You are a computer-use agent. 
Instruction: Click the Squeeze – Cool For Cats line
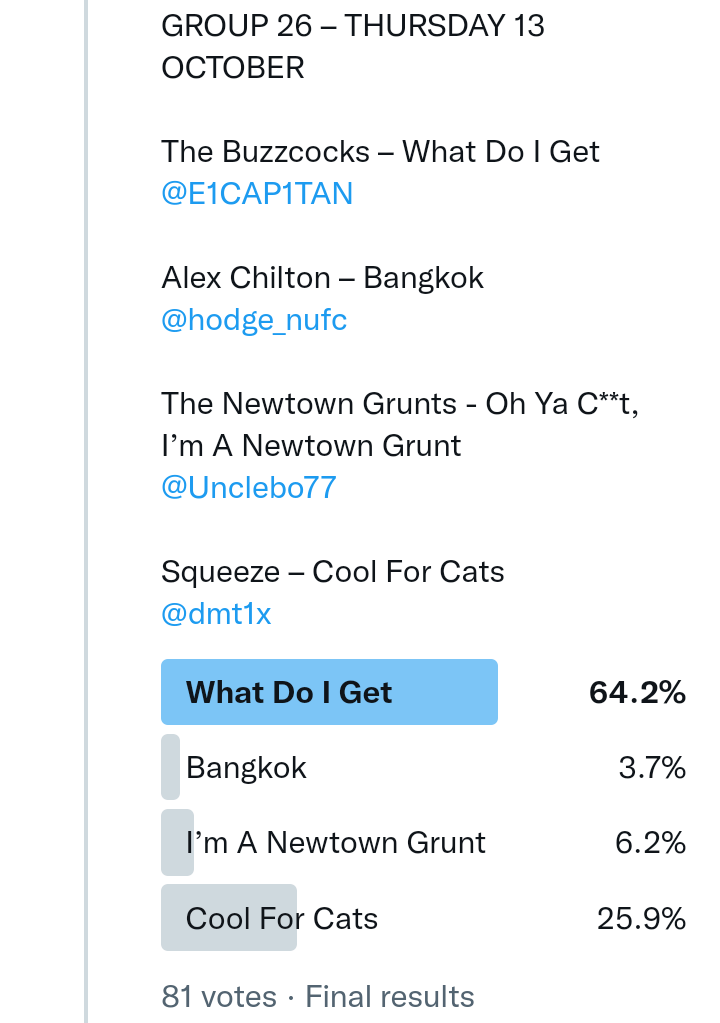332,572
